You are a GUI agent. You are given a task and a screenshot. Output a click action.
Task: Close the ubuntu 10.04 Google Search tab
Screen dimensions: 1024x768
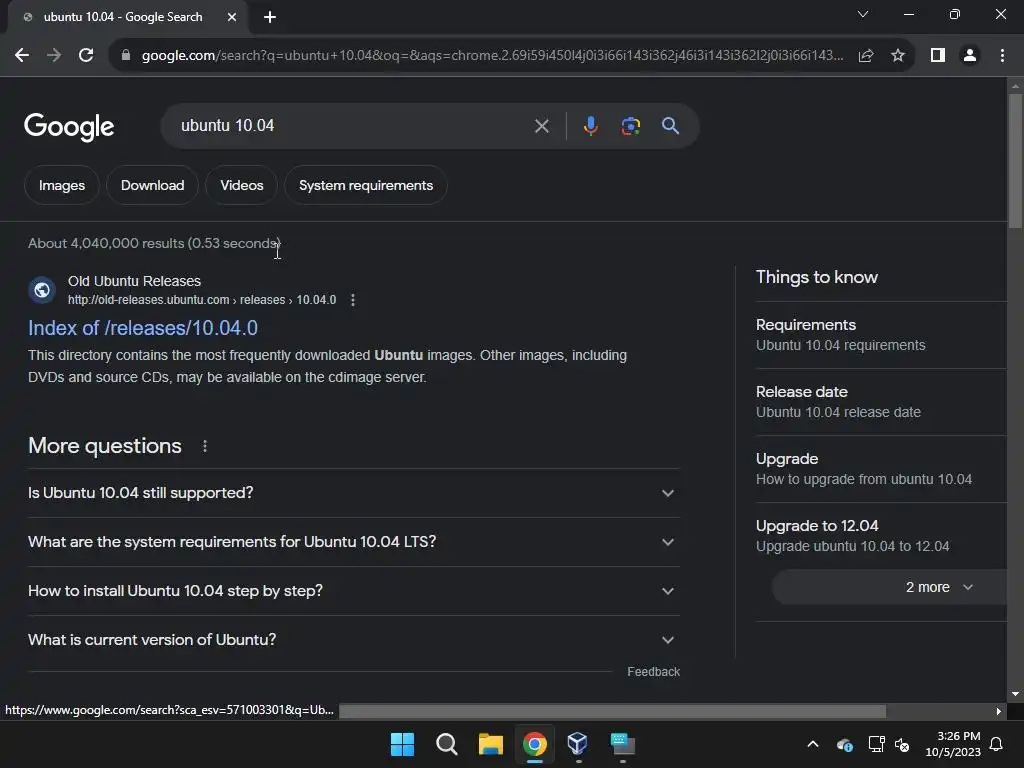232,17
